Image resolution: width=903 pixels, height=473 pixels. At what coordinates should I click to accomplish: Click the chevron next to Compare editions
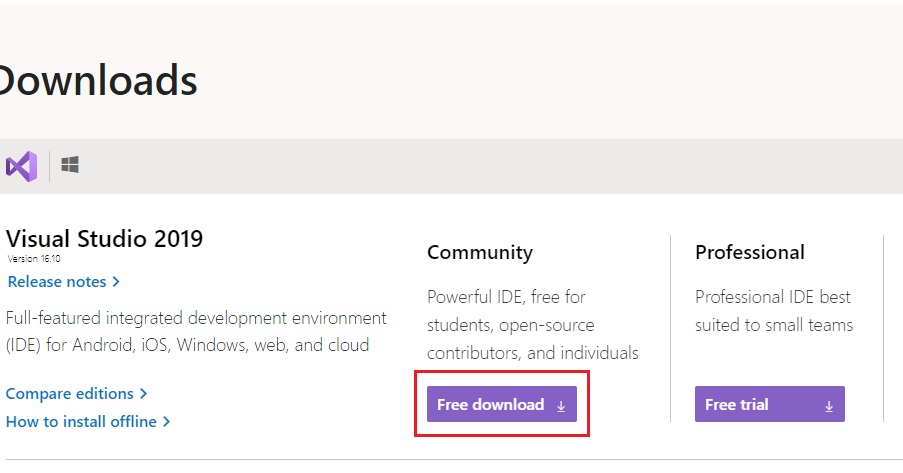tap(143, 393)
